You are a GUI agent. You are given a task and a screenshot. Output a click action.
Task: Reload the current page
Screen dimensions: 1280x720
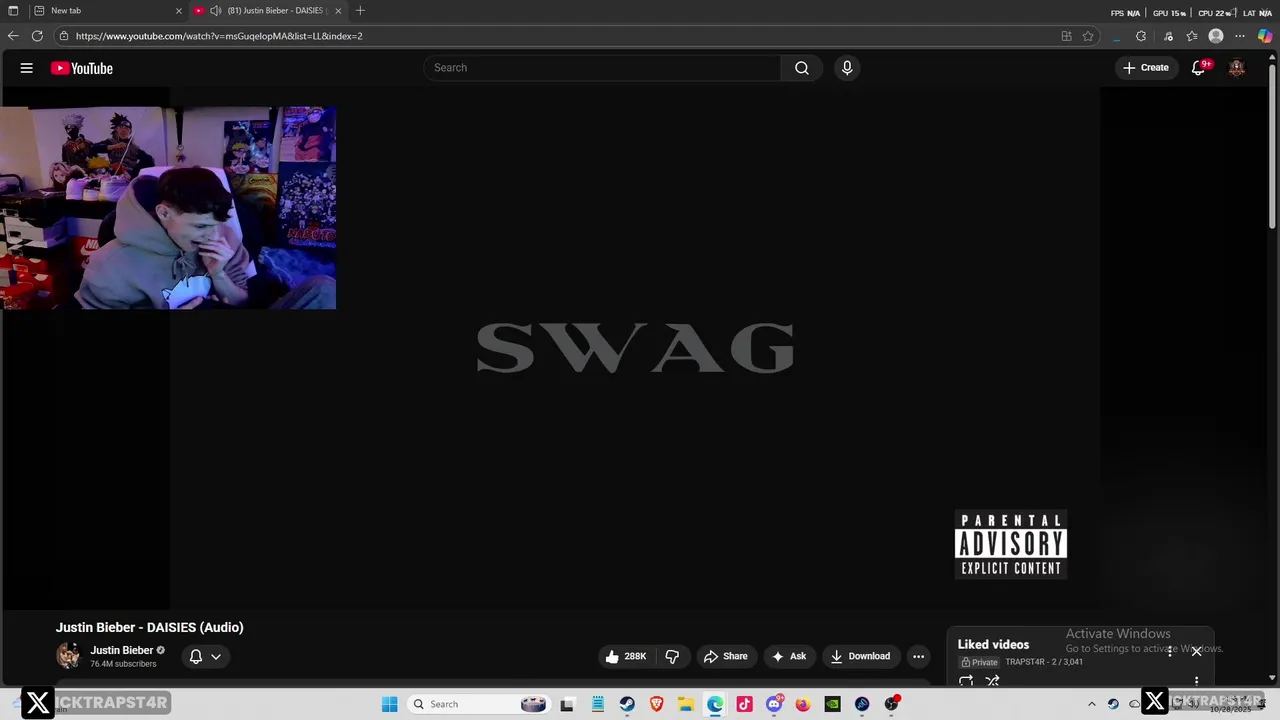coord(37,36)
